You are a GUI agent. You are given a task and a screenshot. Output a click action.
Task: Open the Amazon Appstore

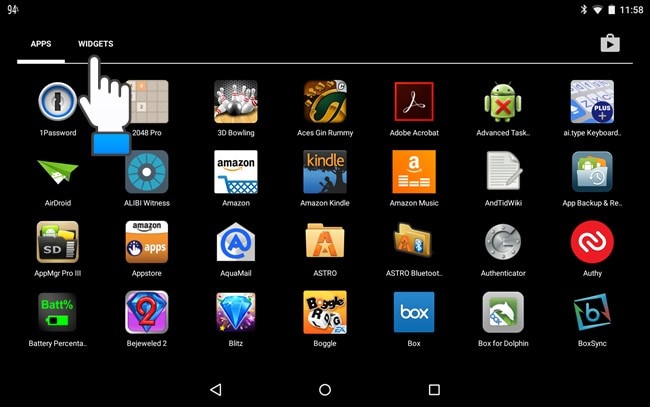(147, 242)
